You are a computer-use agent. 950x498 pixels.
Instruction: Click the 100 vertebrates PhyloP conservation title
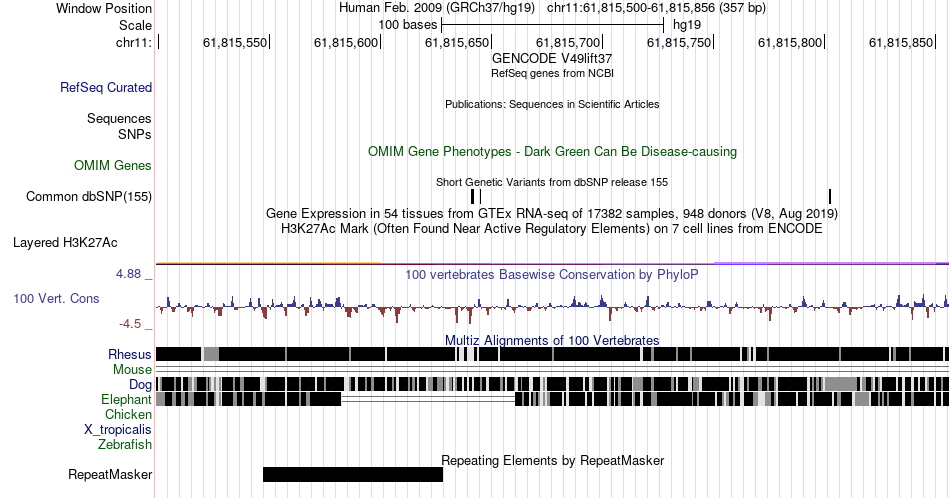click(552, 274)
